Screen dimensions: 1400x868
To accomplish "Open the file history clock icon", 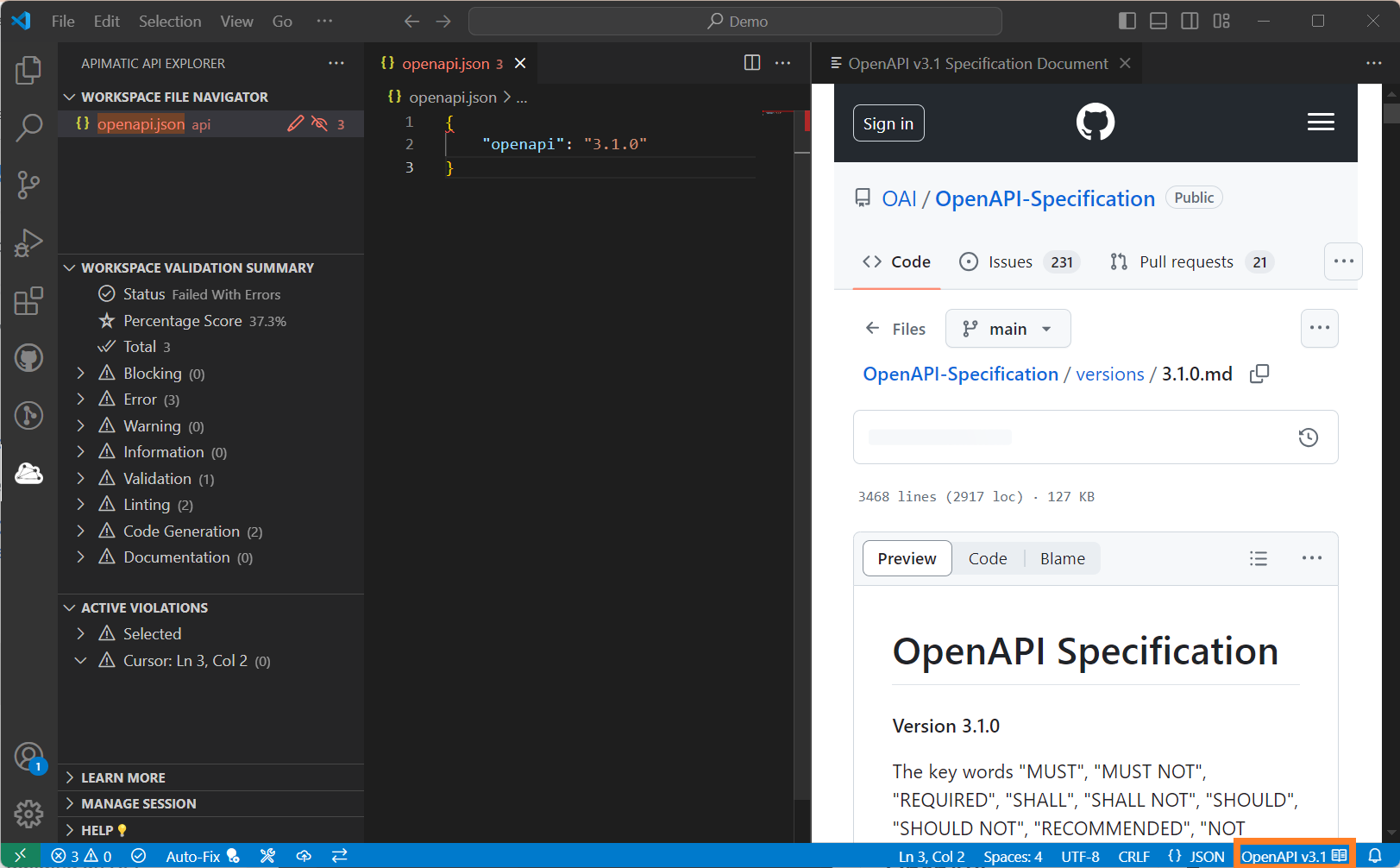I will (1308, 437).
